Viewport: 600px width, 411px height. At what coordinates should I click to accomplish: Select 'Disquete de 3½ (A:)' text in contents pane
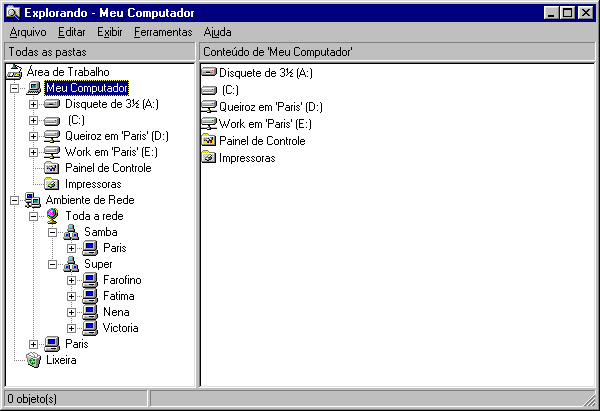pos(266,73)
